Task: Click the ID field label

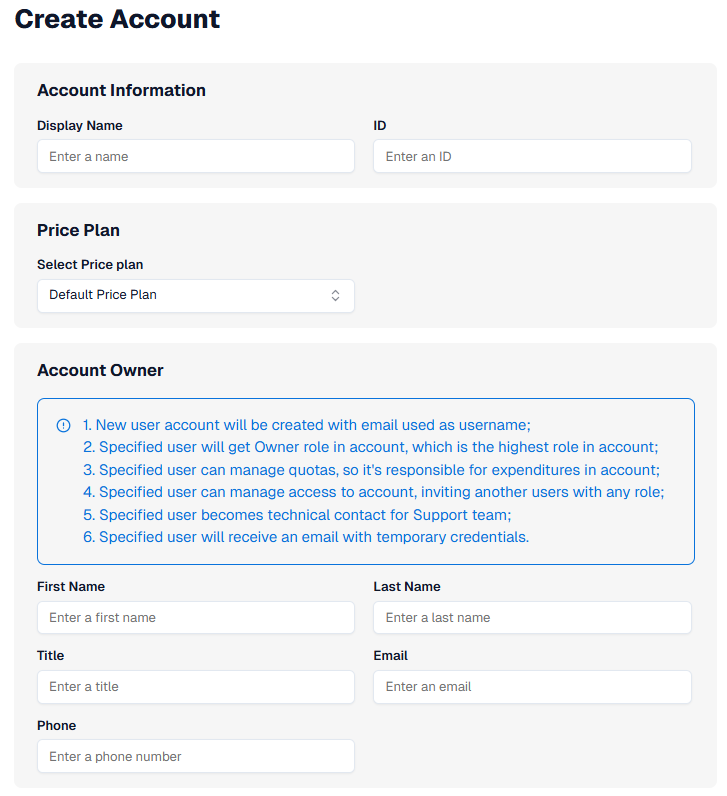Action: (380, 126)
